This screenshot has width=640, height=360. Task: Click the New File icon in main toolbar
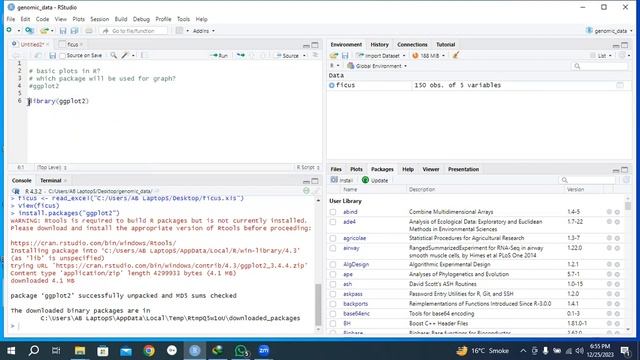(x=9, y=31)
